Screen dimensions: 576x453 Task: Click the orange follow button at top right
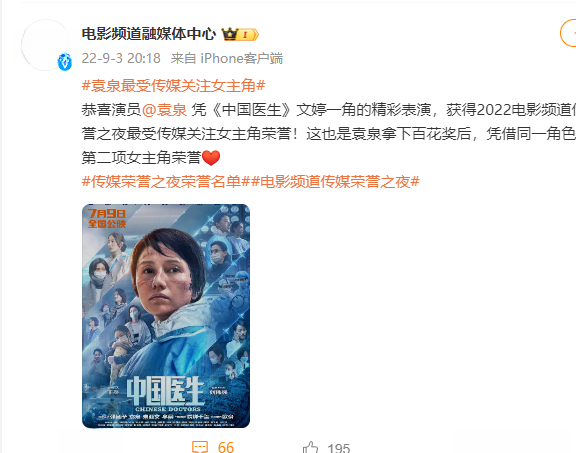click(568, 33)
